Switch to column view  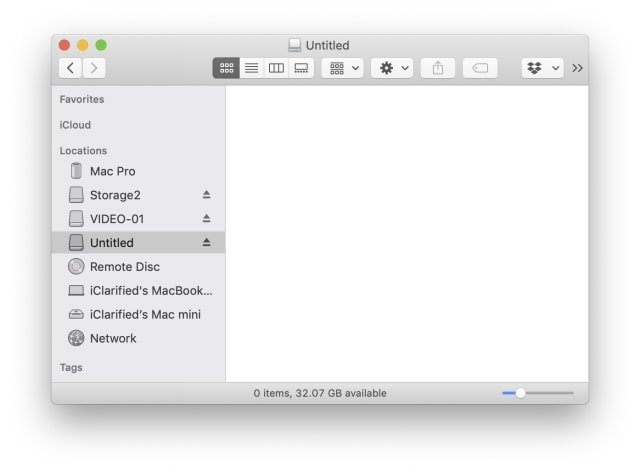276,68
